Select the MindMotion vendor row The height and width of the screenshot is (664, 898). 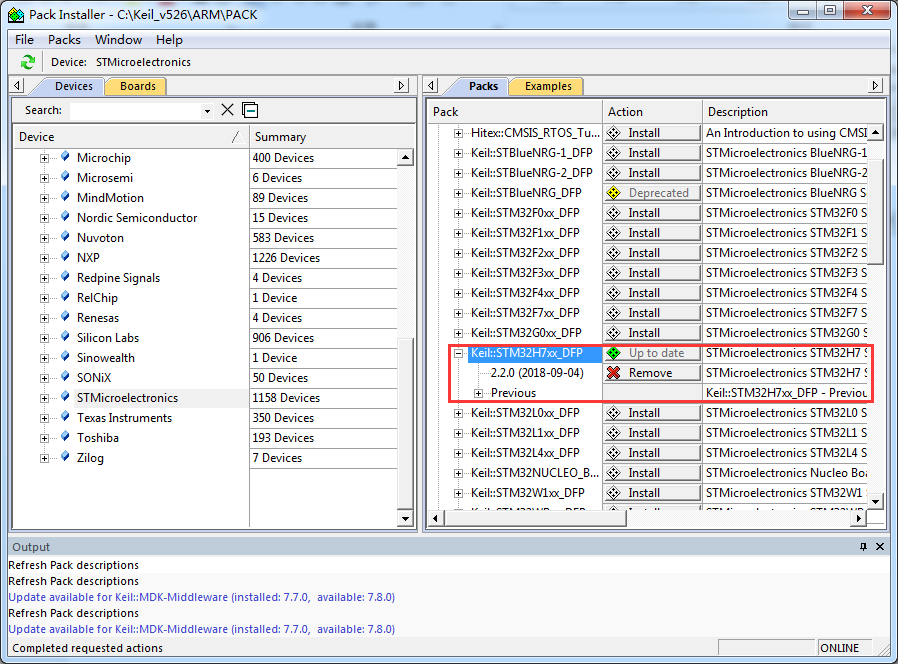[x=110, y=198]
